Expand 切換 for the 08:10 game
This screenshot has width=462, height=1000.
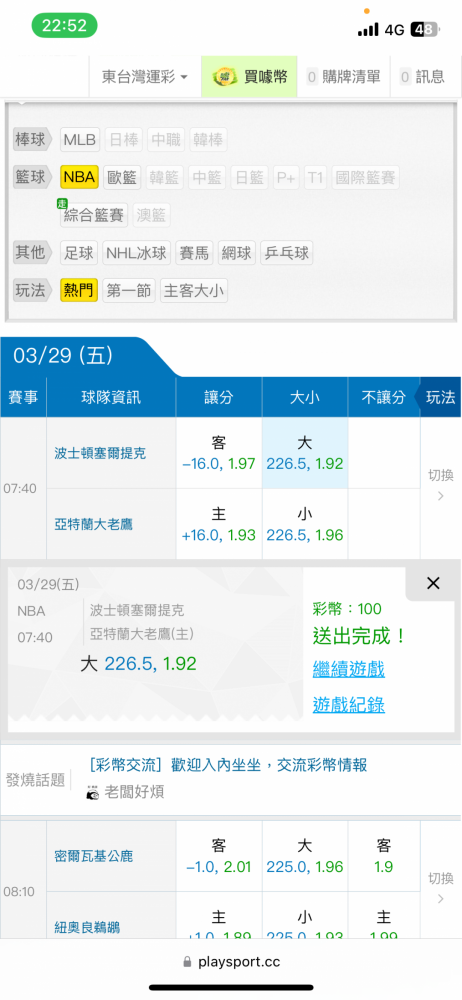440,888
